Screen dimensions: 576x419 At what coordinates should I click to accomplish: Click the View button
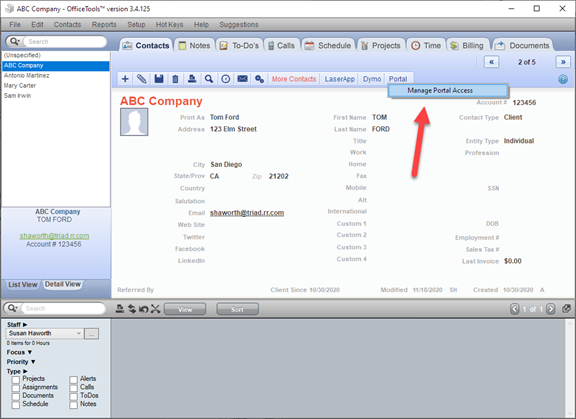coord(185,309)
